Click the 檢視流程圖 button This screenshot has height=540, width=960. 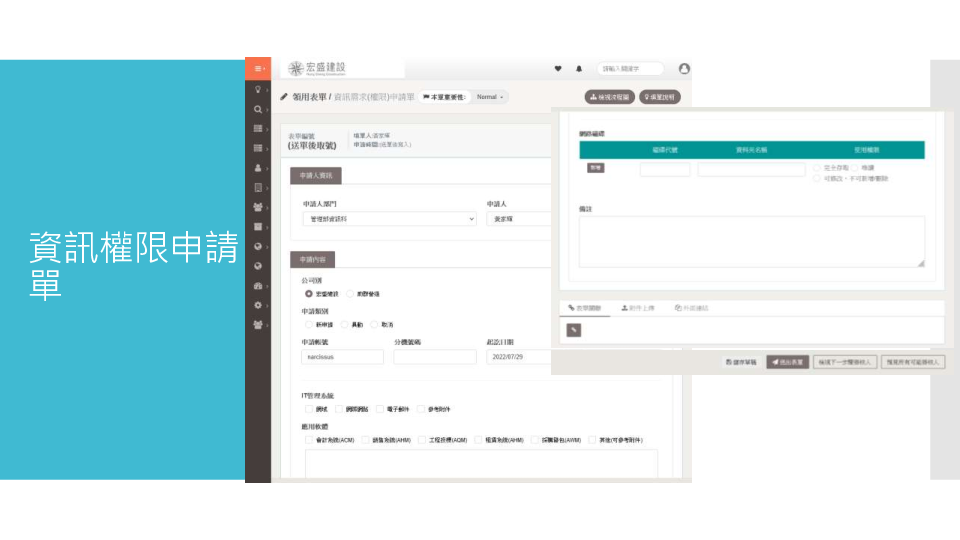coord(609,97)
